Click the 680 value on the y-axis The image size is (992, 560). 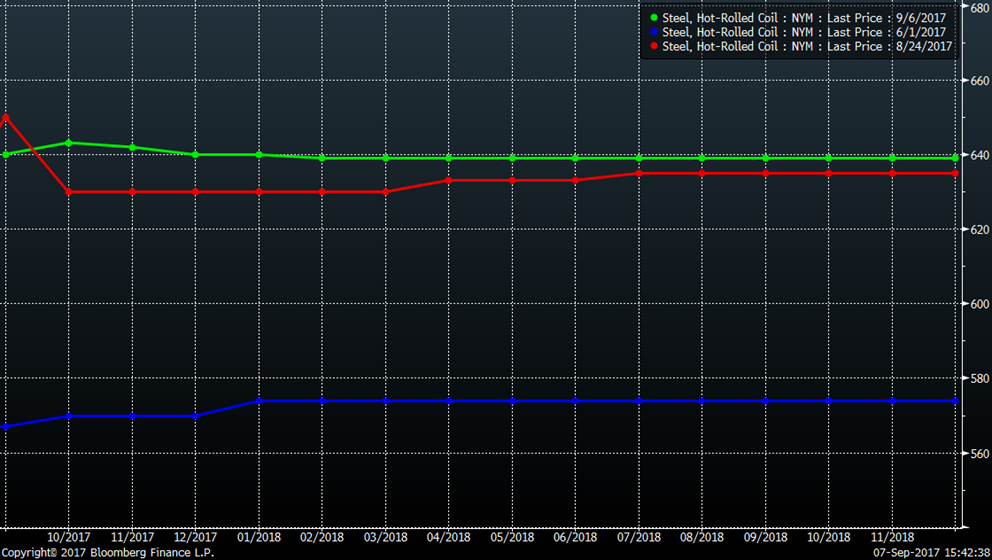click(x=976, y=8)
